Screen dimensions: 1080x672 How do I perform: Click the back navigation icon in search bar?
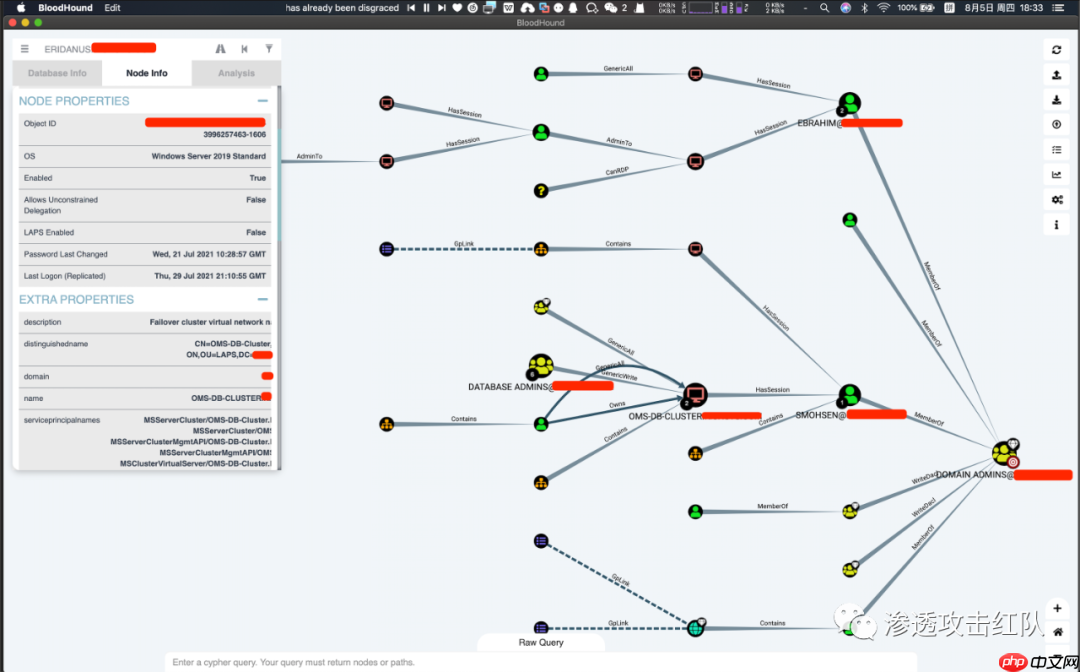(x=245, y=49)
